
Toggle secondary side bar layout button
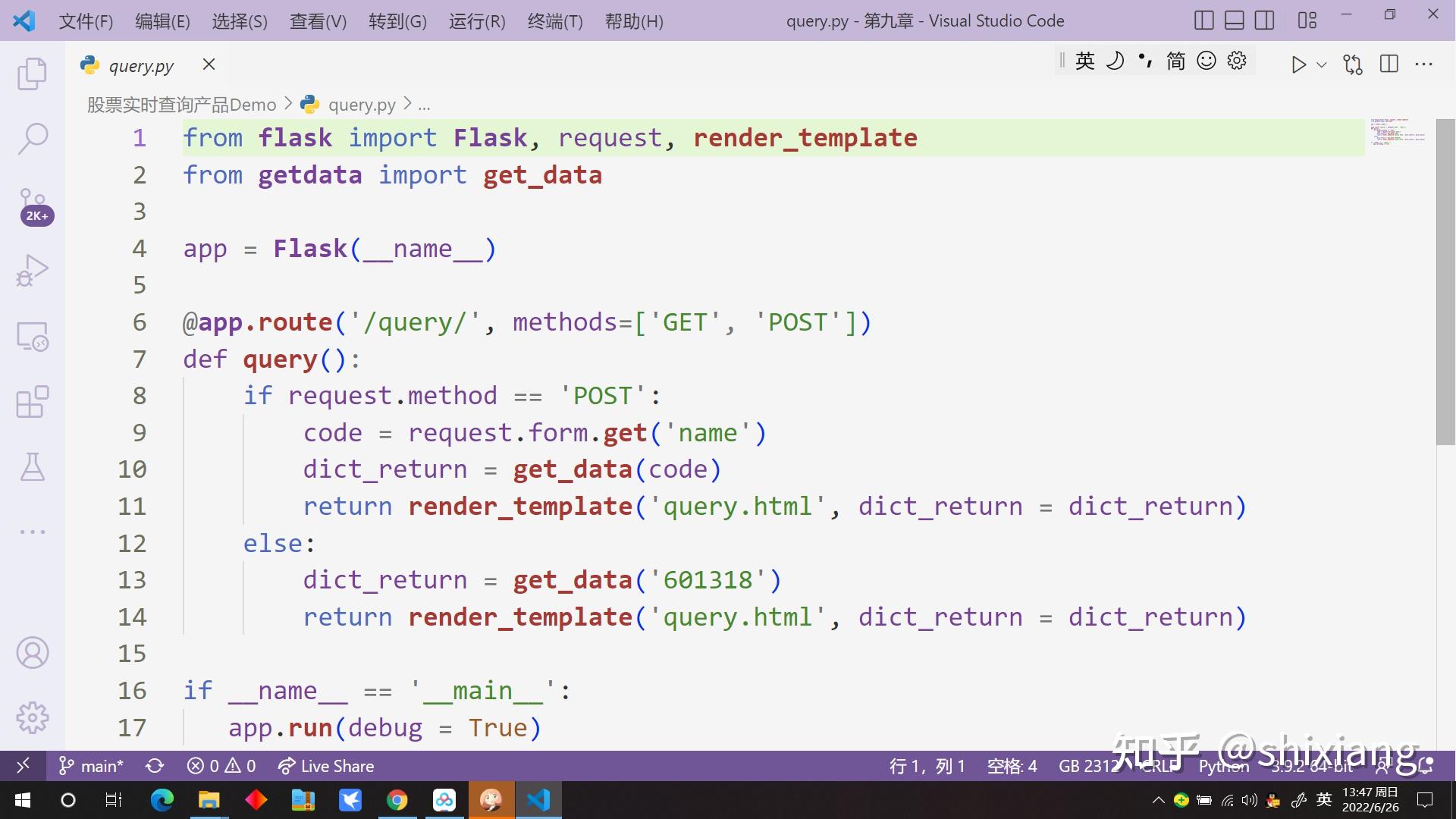tap(1264, 20)
